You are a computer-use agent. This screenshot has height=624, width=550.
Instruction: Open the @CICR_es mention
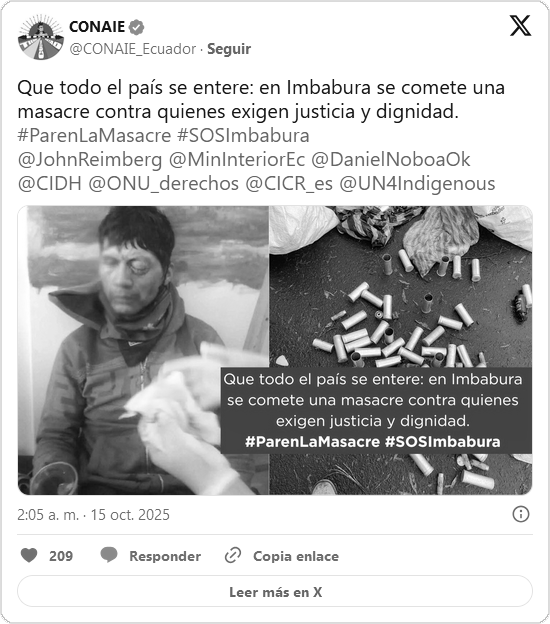pos(289,184)
